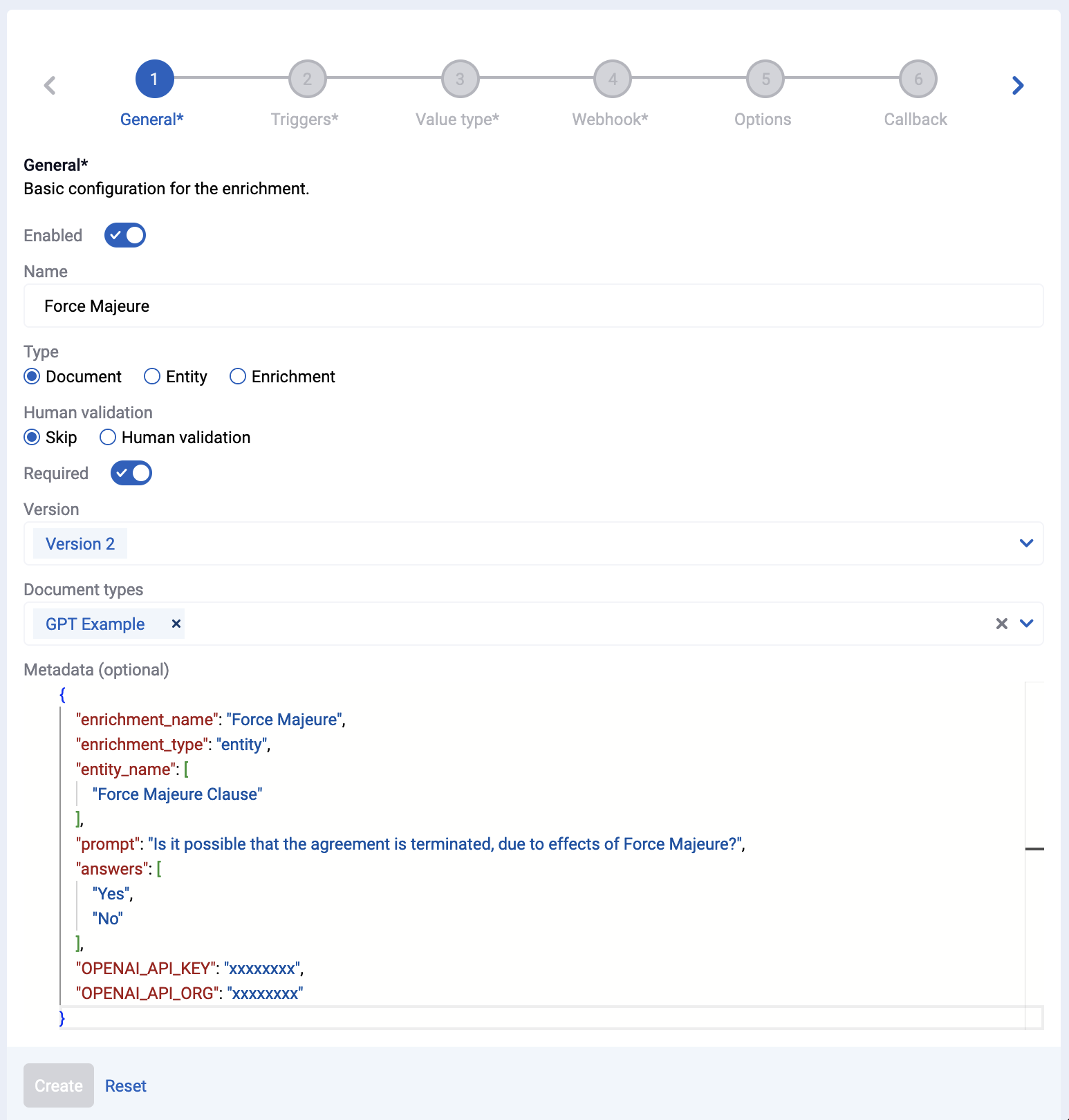Click the "answers" key line in metadata
The image size is (1069, 1120).
119,869
